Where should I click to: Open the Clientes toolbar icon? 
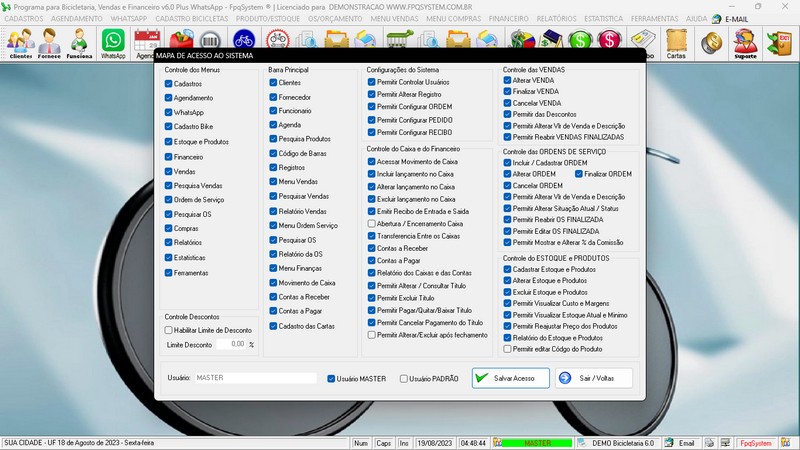[20, 43]
